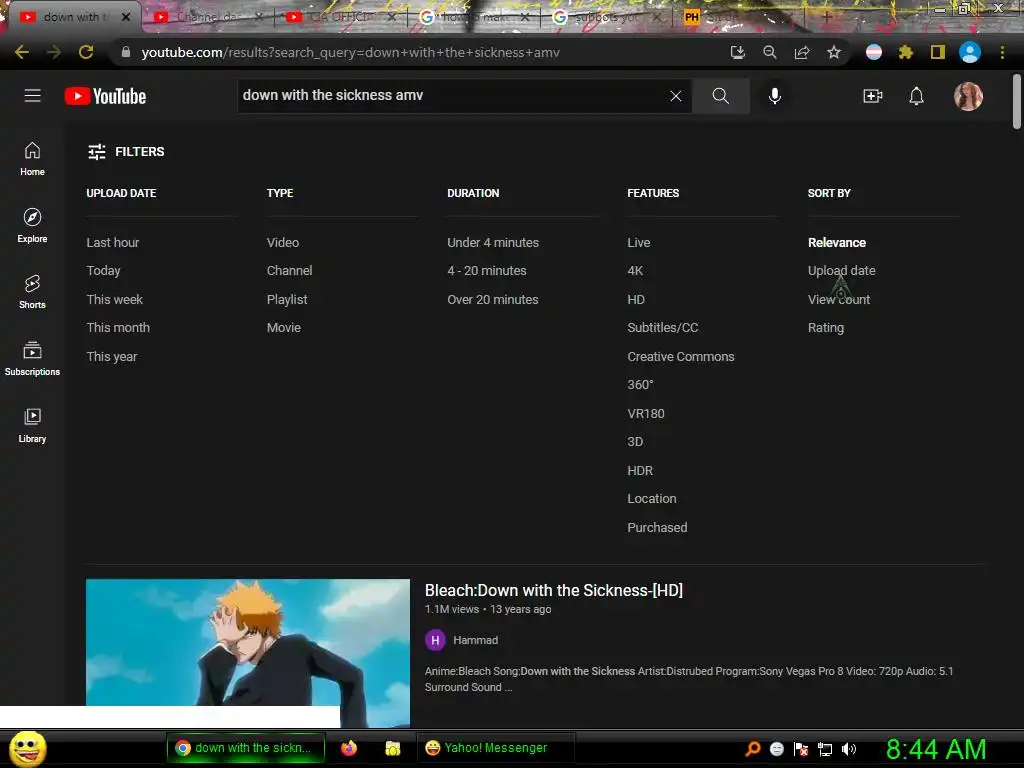Screen dimensions: 1024x768
Task: Open Explore in the sidebar
Action: 32,225
